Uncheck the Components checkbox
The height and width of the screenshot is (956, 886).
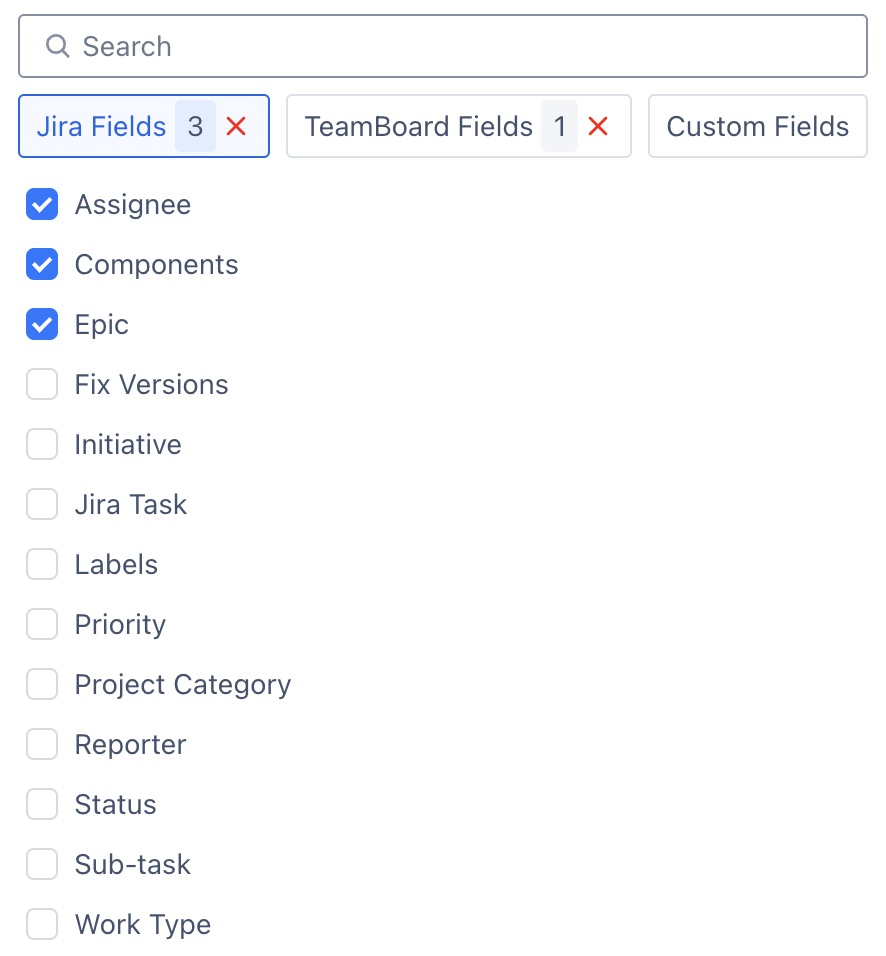point(42,264)
